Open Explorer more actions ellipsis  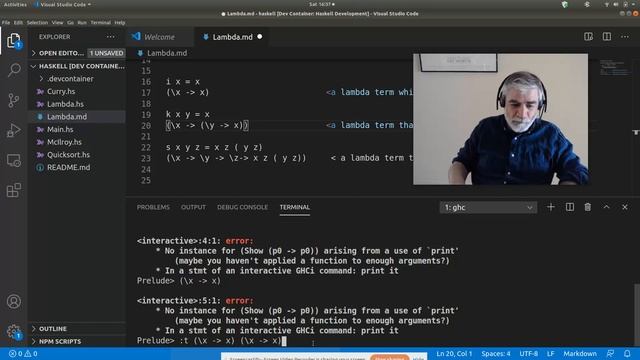110,37
